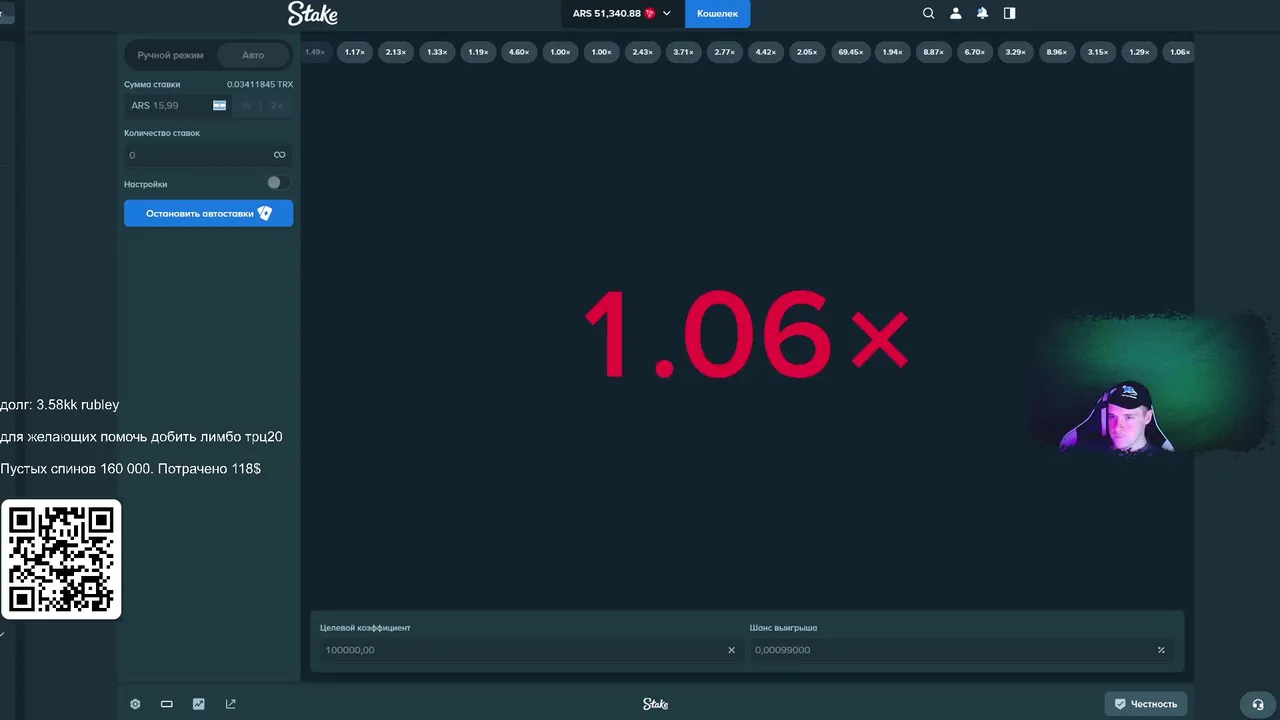Click the infinity icon in bet count
The width and height of the screenshot is (1280, 720).
tap(279, 155)
